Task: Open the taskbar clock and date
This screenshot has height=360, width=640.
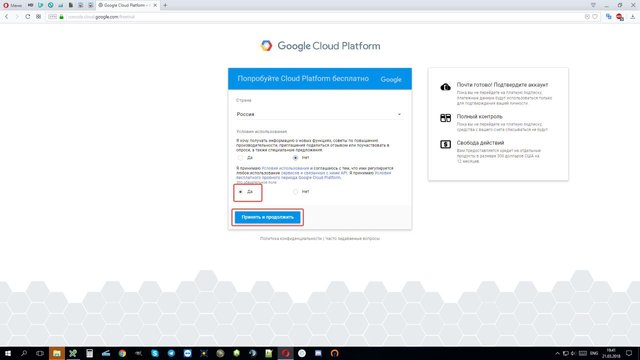Action: 611,353
